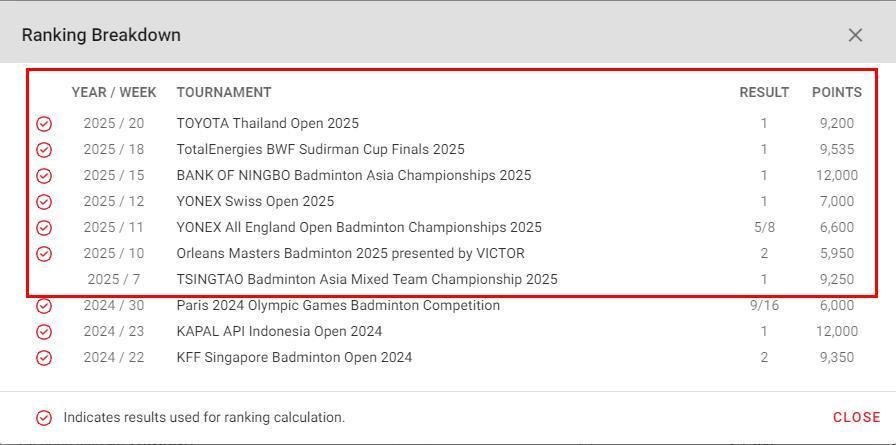Click check icon beside Orleans Masters 2025
Viewport: 896px width, 445px height.
point(44,254)
